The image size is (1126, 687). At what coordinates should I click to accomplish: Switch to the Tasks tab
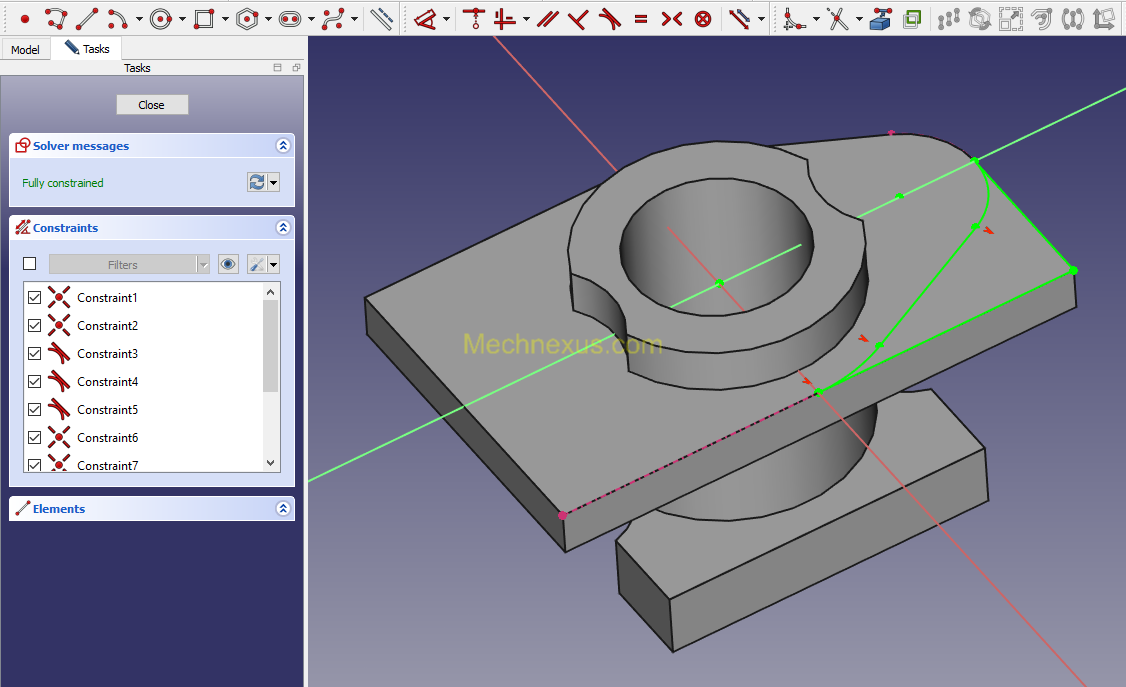click(87, 49)
